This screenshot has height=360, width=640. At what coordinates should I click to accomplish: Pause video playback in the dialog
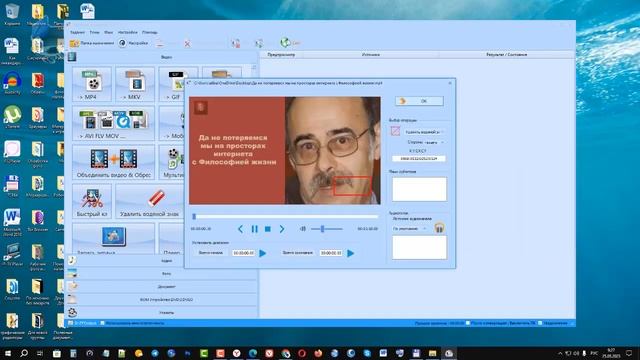pyautogui.click(x=254, y=229)
